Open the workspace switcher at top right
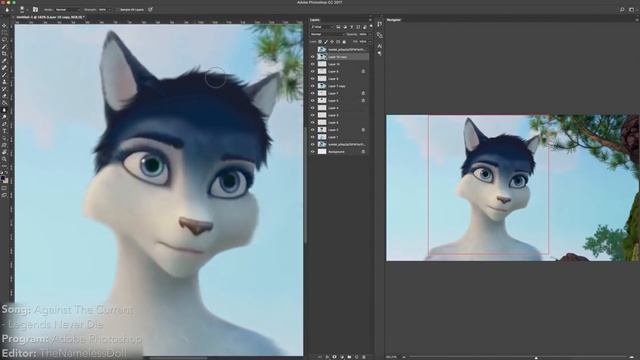The width and height of the screenshot is (640, 360). point(632,9)
